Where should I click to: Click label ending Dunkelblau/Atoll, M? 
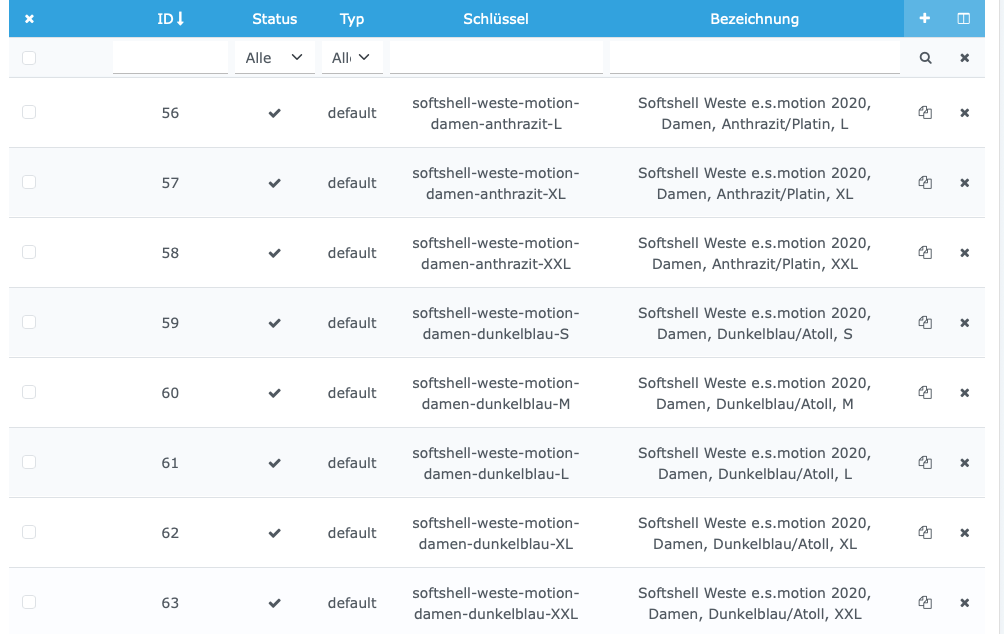[755, 393]
